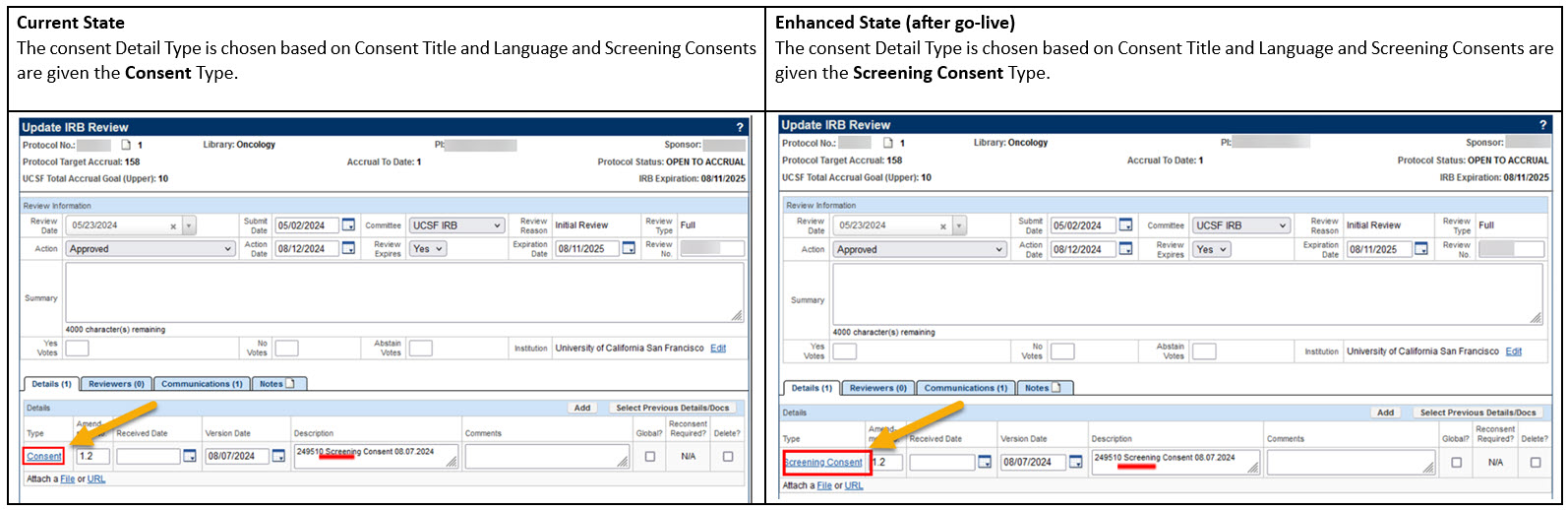The image size is (1568, 510).
Task: Open Action Approved dropdown in Enhanced State panel
Action: click(920, 250)
